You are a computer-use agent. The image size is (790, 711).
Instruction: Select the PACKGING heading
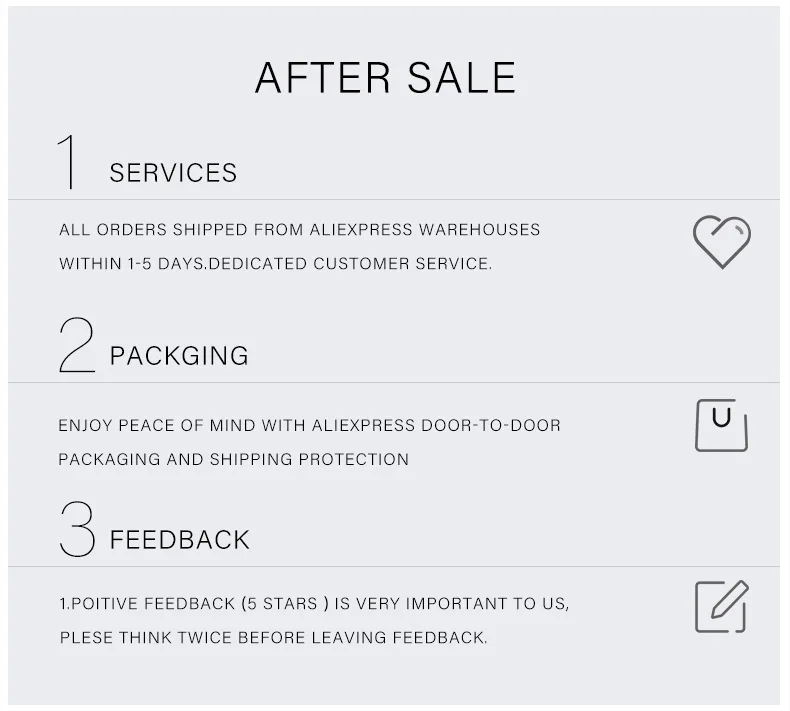tap(179, 356)
